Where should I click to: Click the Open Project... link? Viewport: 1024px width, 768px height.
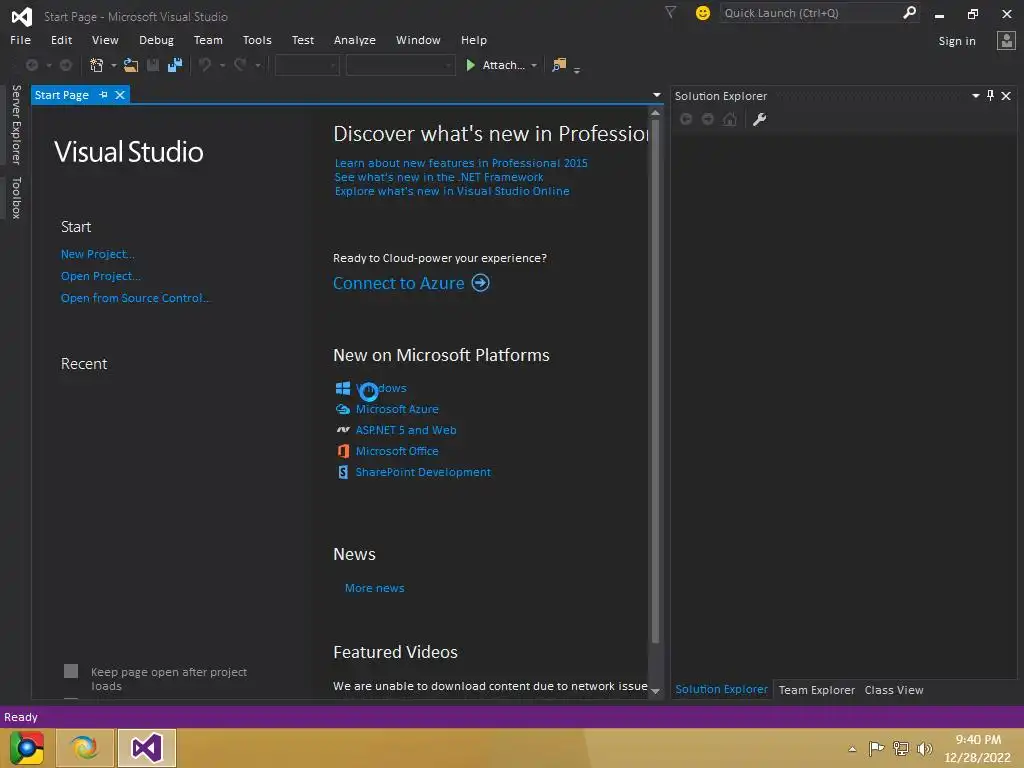pos(101,276)
